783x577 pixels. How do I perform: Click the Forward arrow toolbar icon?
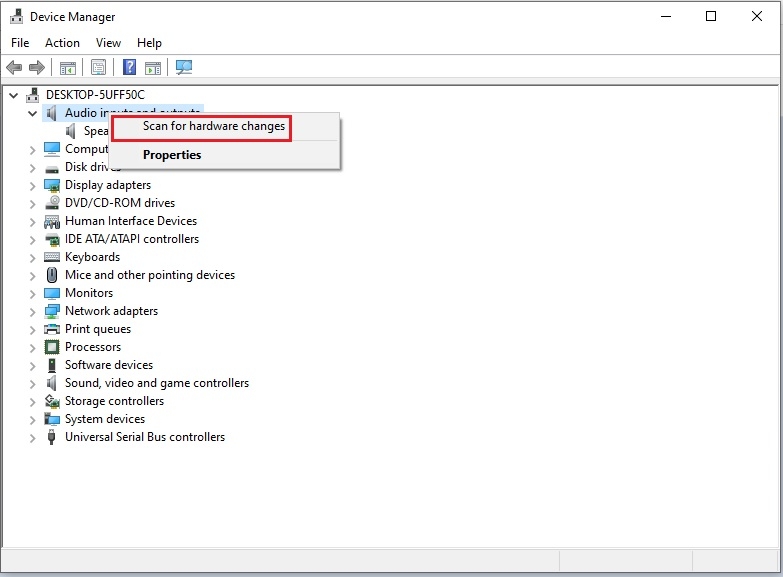[36, 67]
